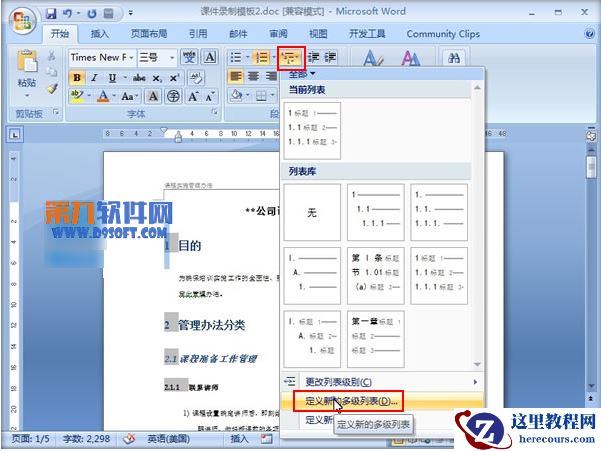
Task: Click the multilevel list button
Action: tap(291, 58)
